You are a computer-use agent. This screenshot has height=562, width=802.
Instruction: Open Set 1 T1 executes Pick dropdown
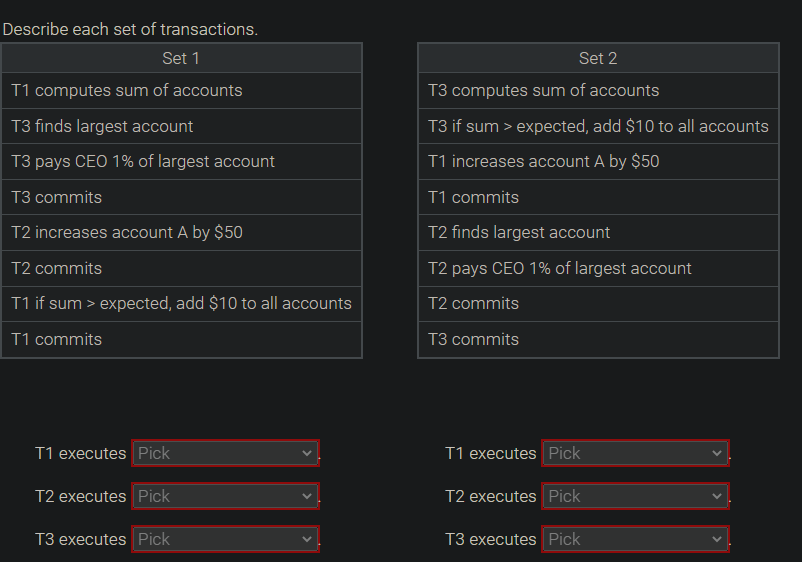click(225, 453)
